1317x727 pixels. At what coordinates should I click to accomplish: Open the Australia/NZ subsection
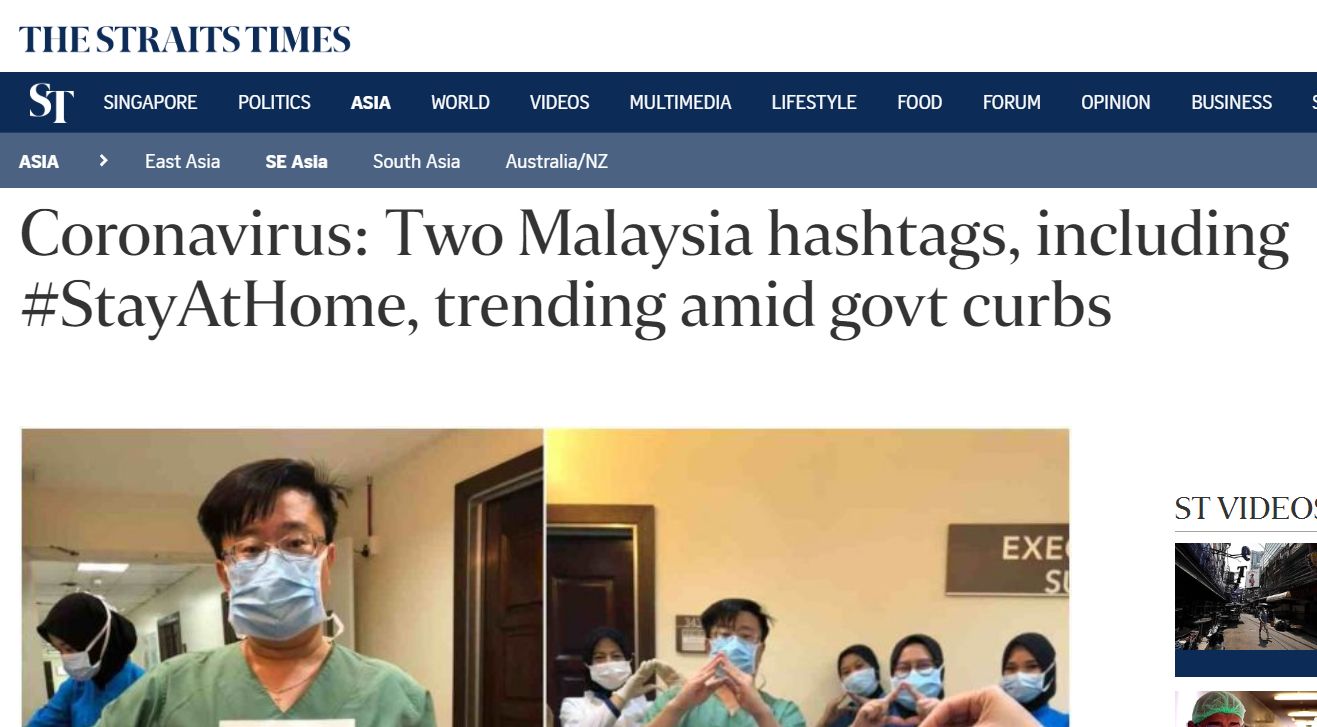pyautogui.click(x=556, y=161)
